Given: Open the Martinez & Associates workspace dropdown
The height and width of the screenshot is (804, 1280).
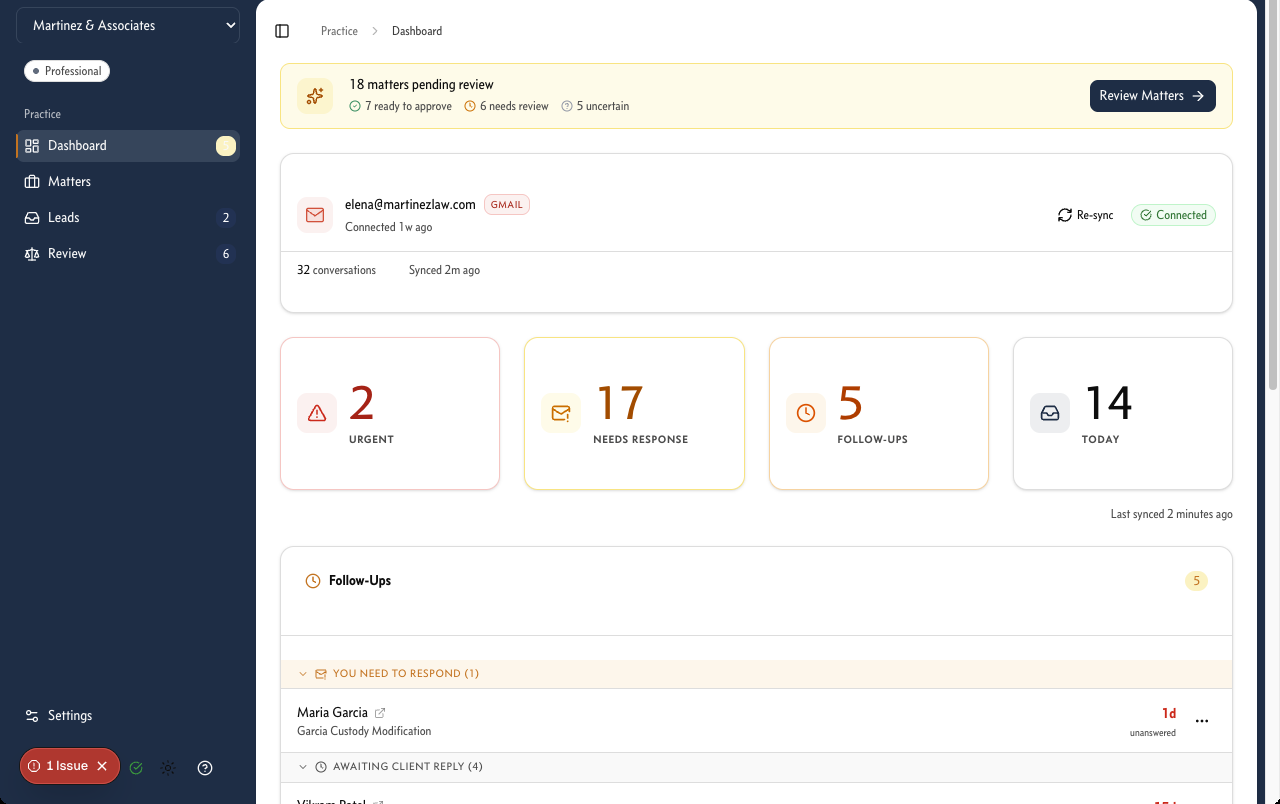Looking at the screenshot, I should [128, 26].
